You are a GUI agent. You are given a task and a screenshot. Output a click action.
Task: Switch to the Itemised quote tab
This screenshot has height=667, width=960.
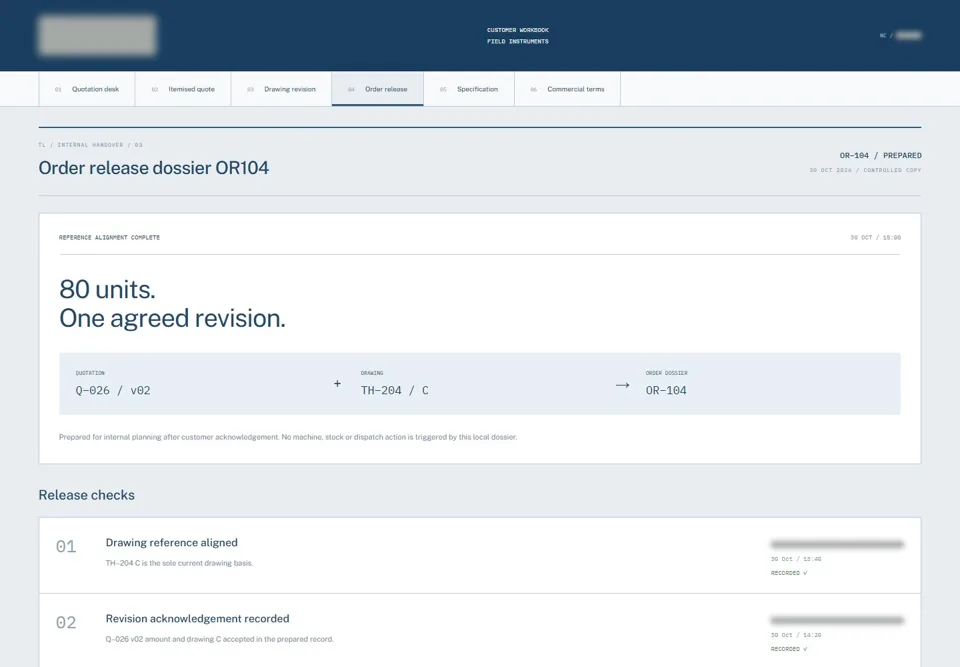(x=183, y=89)
